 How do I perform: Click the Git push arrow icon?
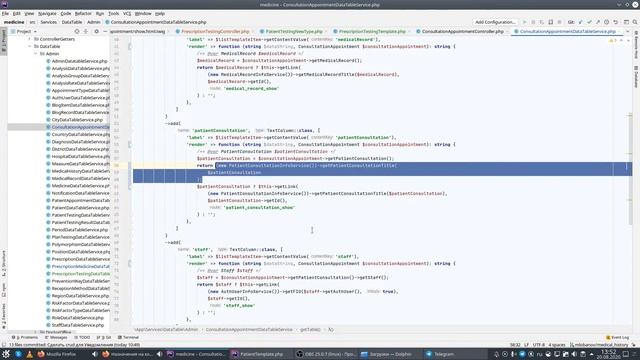(598, 22)
